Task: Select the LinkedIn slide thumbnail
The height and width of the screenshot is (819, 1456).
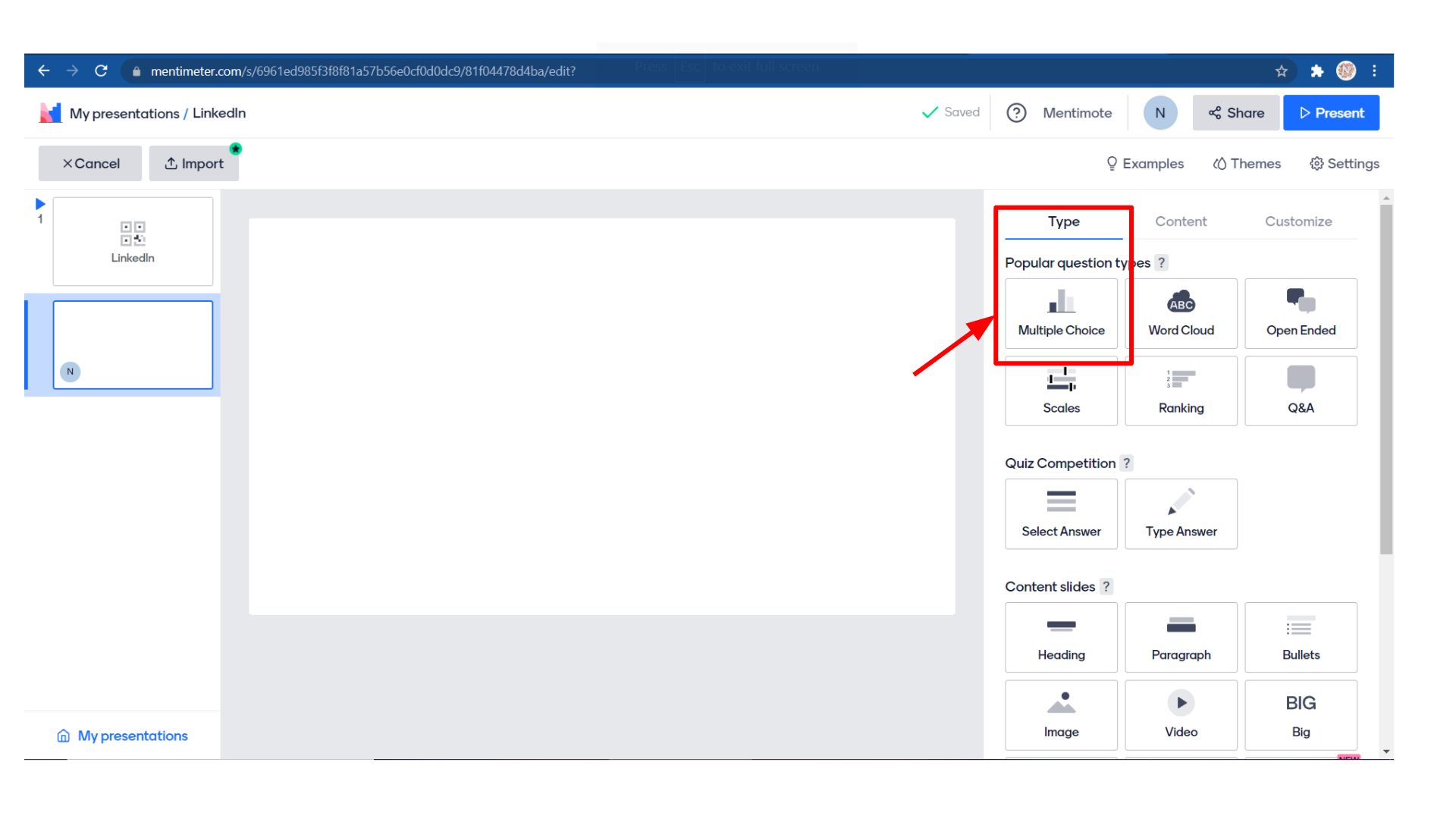Action: click(x=133, y=241)
